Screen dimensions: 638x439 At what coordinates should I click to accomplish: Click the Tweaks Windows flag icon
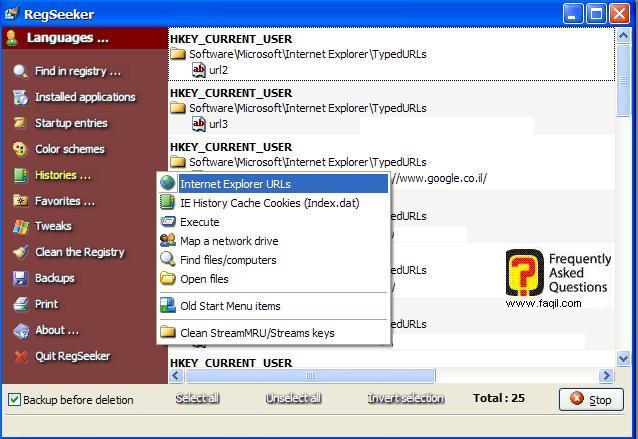click(x=20, y=226)
